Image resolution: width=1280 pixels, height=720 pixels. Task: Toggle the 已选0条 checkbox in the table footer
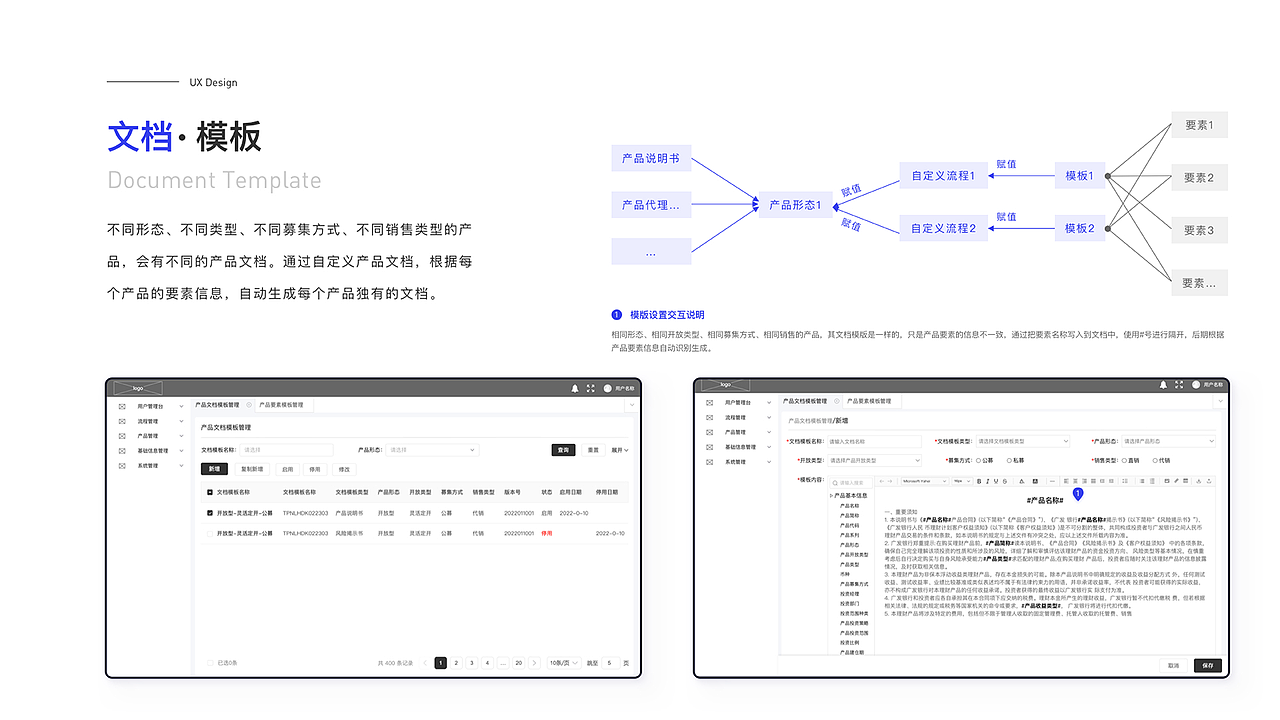(x=210, y=663)
